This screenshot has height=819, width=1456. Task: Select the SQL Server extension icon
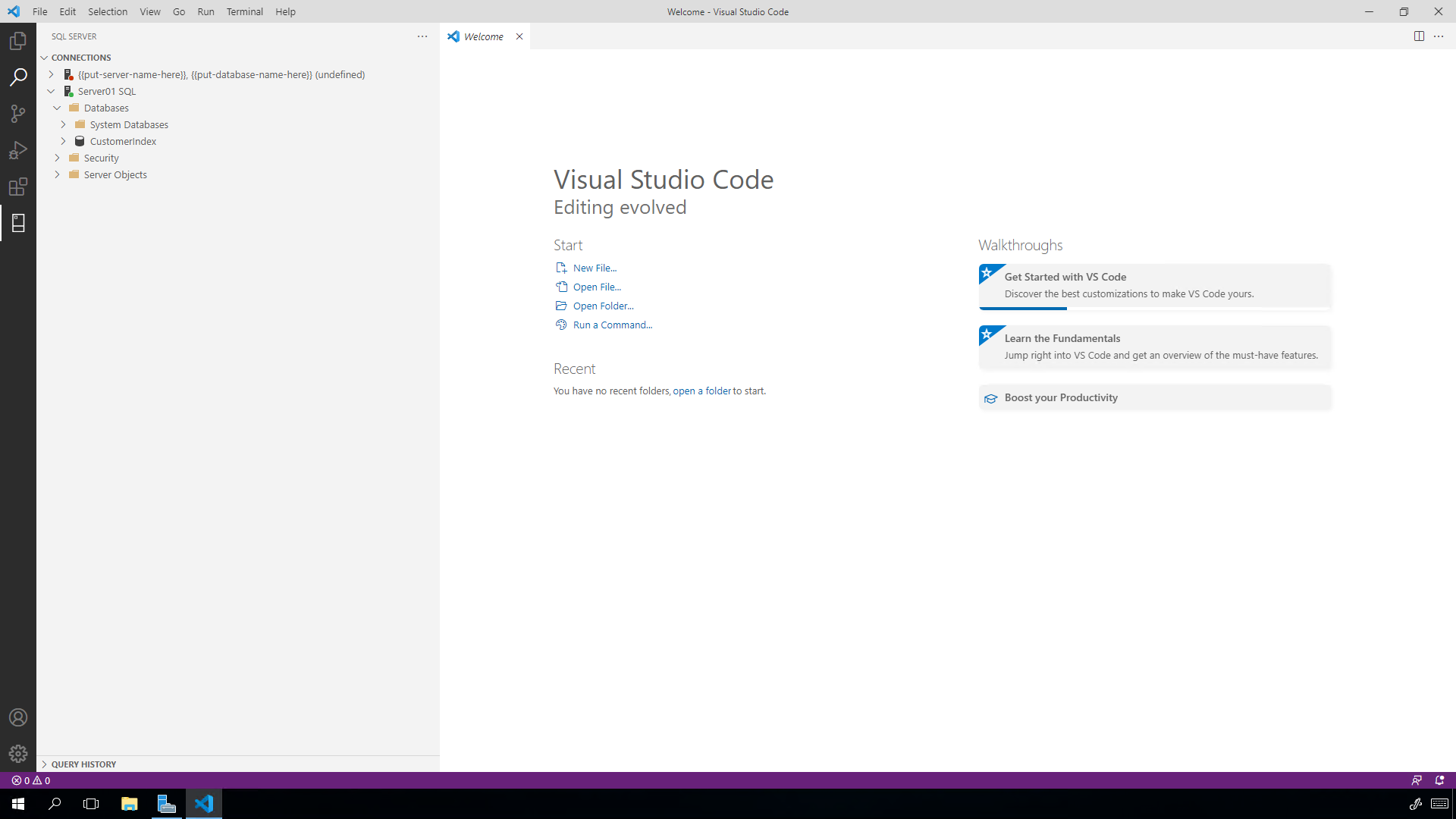[x=18, y=222]
